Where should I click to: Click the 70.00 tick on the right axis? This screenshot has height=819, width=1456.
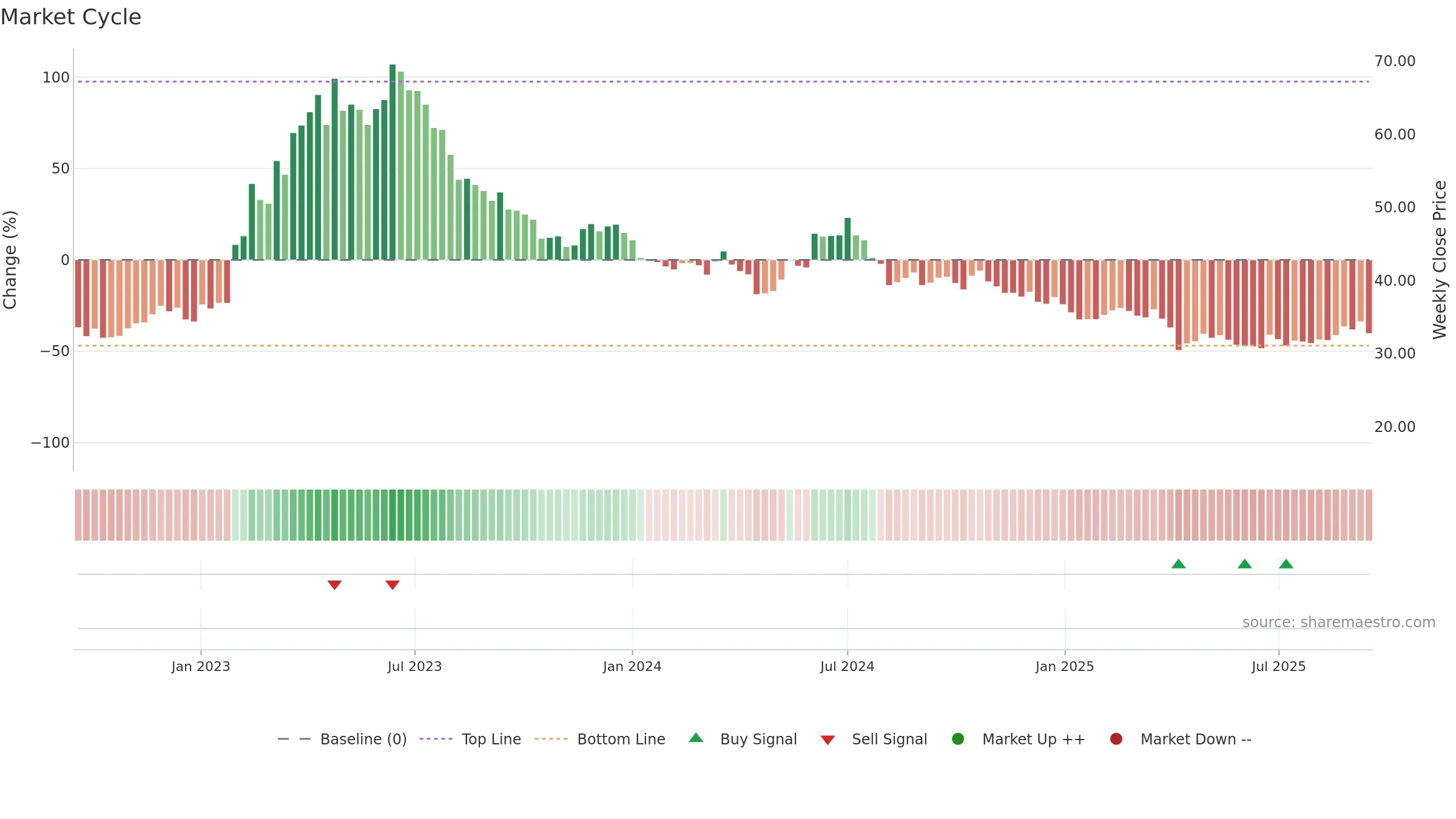point(1395,61)
